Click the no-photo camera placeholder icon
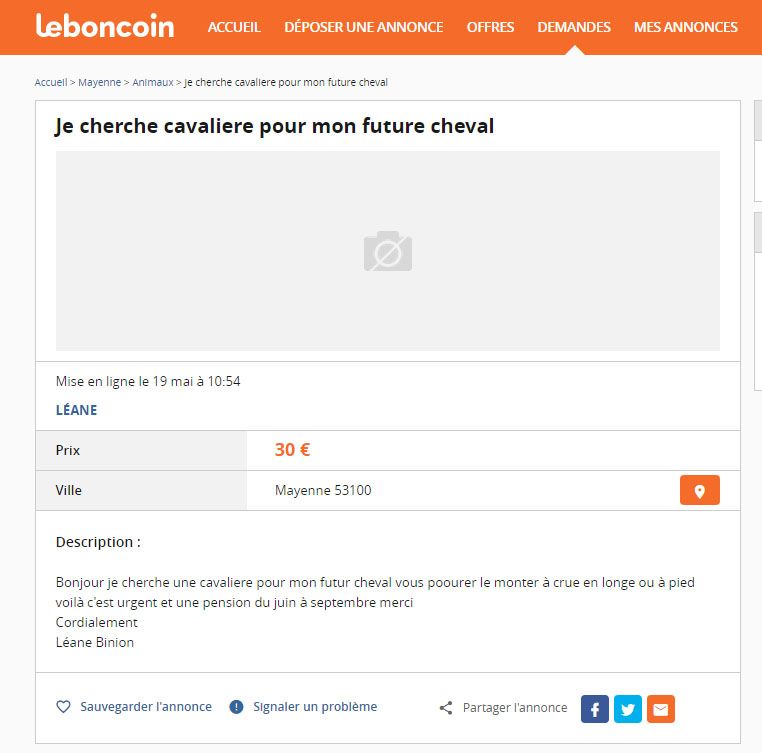The height and width of the screenshot is (753, 762). [387, 251]
